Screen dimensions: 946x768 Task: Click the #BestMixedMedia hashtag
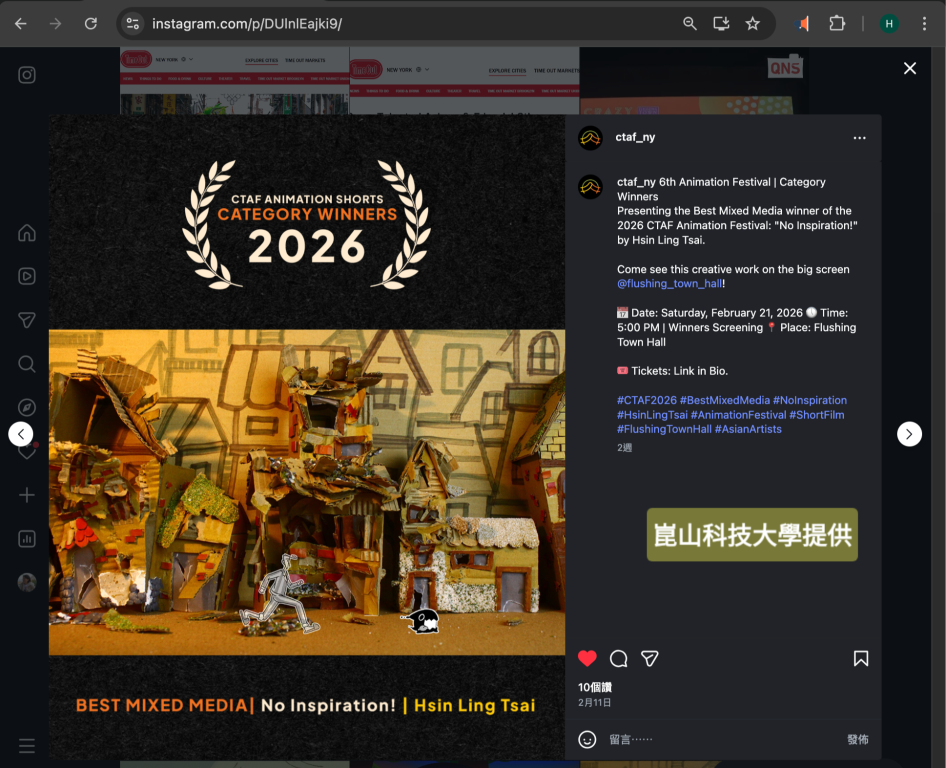tap(724, 400)
